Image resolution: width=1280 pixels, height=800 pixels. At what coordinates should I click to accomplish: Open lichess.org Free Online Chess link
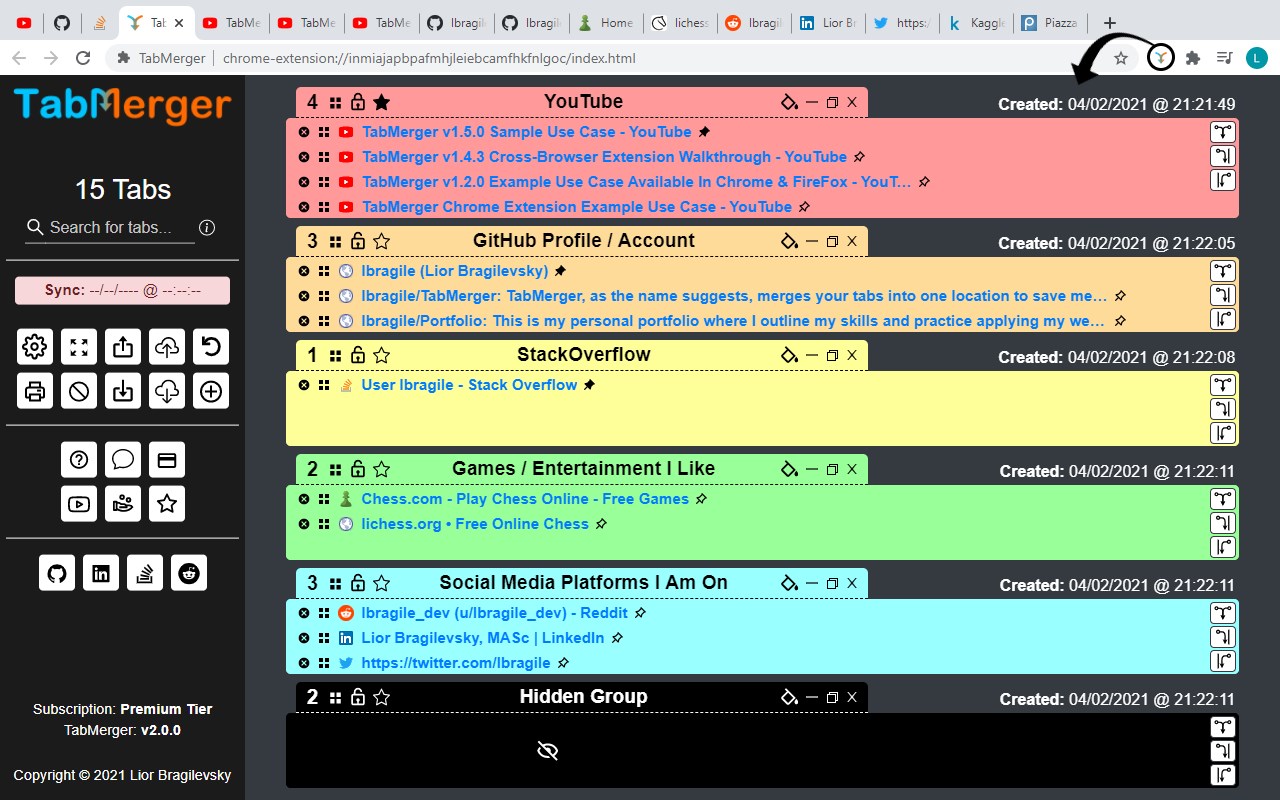[475, 524]
